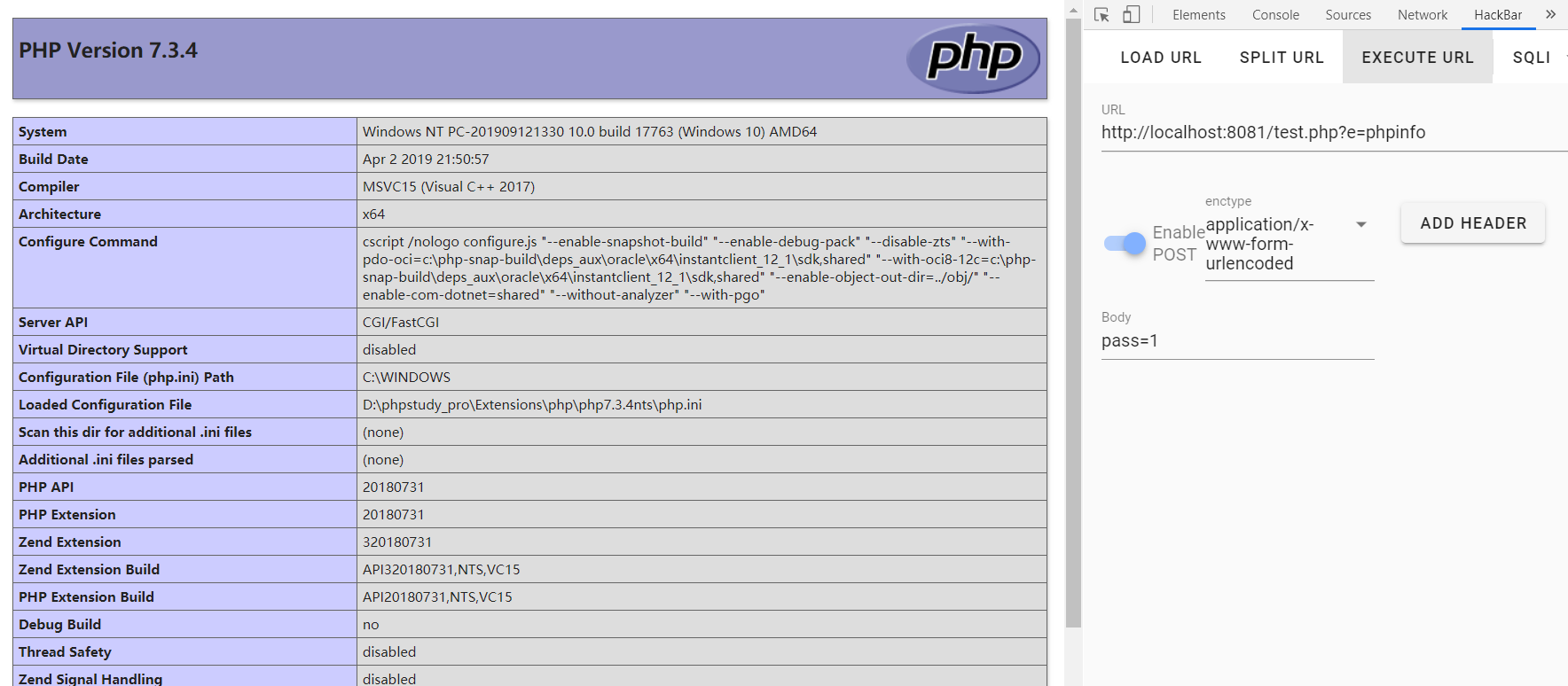Image resolution: width=1568 pixels, height=686 pixels.
Task: Click the 'System' row label
Action: coord(43,132)
